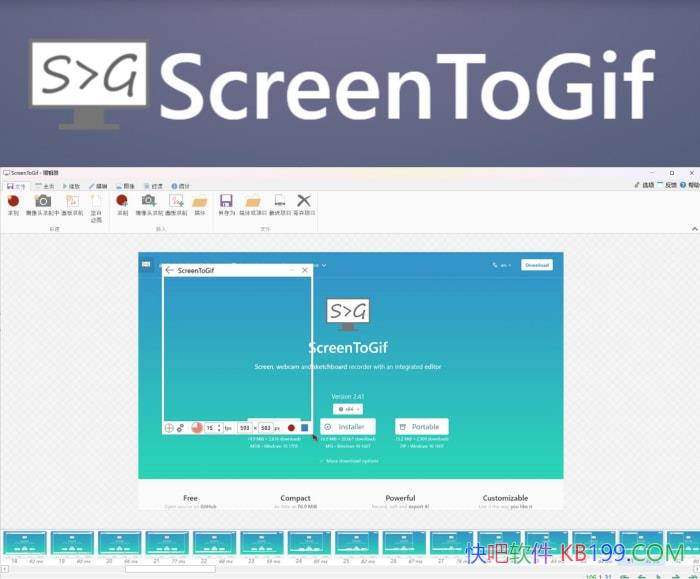Click crosshair snap-to-window icon in recorder
The height and width of the screenshot is (579, 700).
169,428
